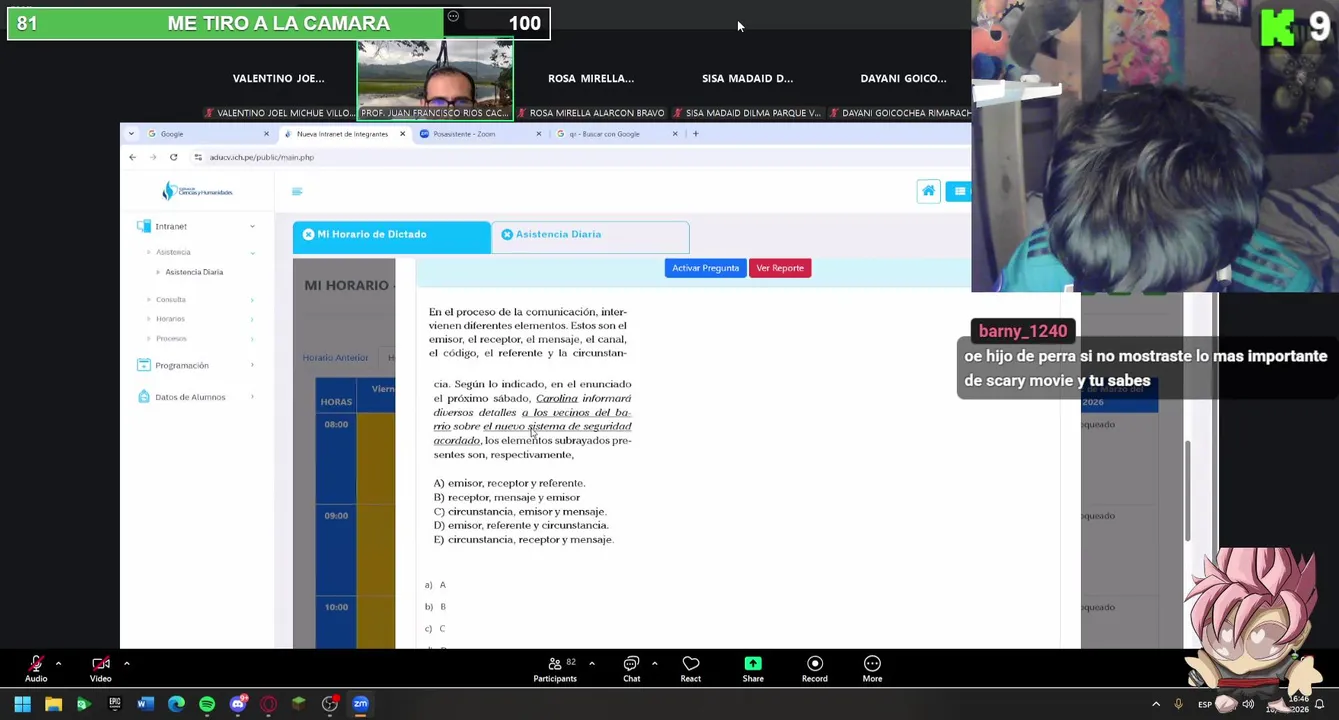Toggle the sidebar hamburger menu
The width and height of the screenshot is (1339, 720).
click(x=297, y=192)
